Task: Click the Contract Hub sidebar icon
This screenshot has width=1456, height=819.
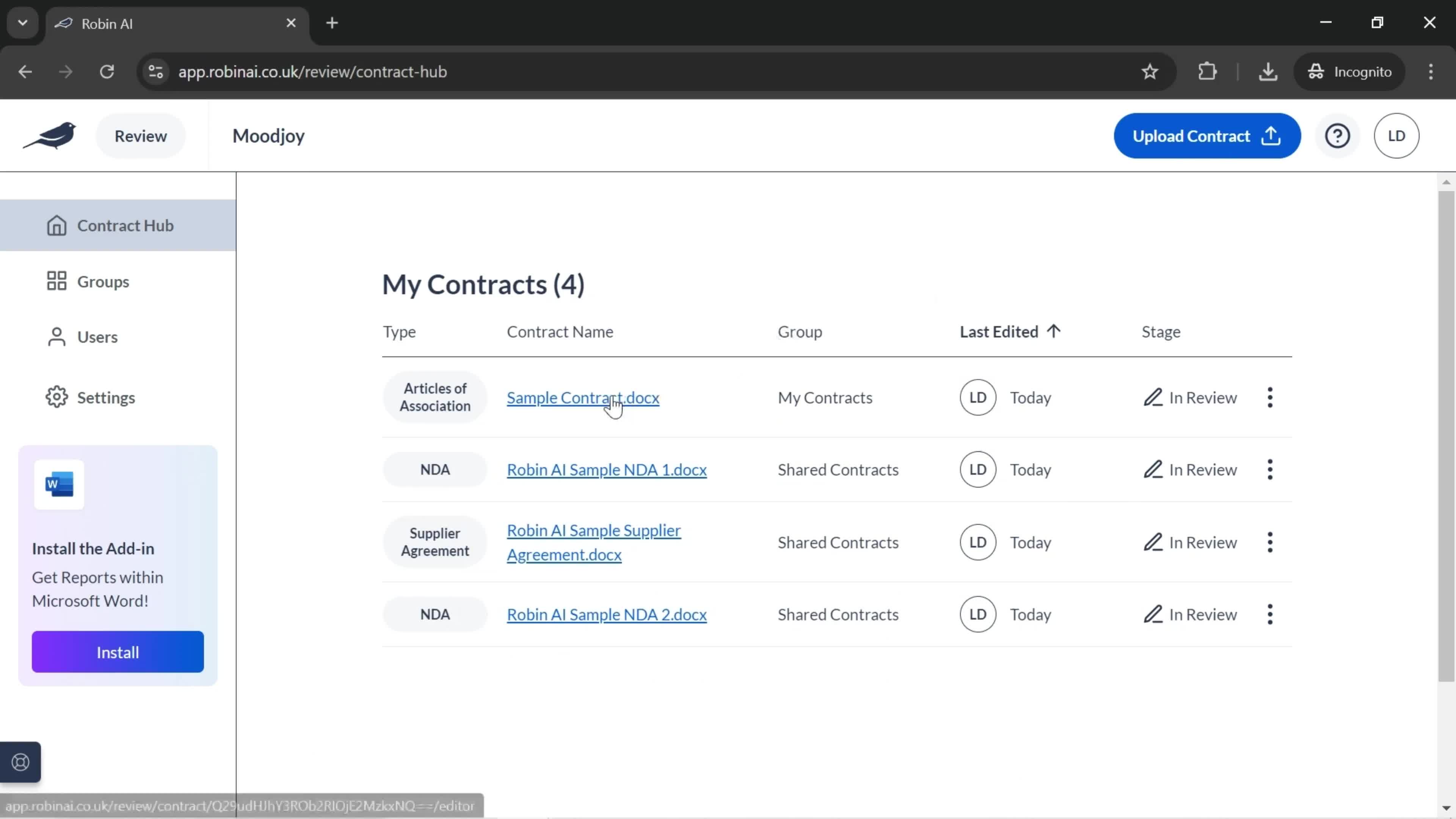Action: 56,225
